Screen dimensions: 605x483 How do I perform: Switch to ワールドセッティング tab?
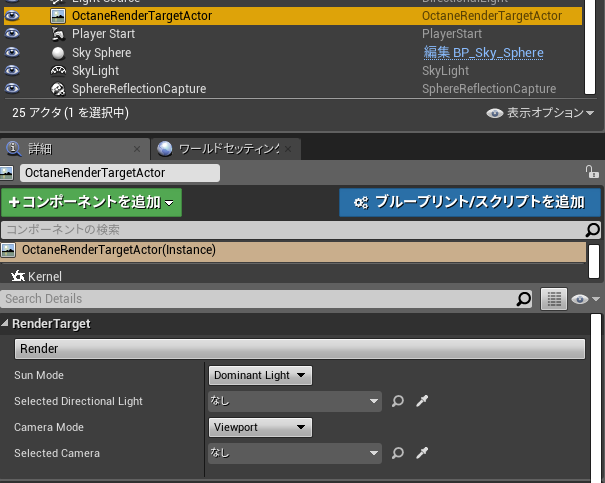(226, 149)
